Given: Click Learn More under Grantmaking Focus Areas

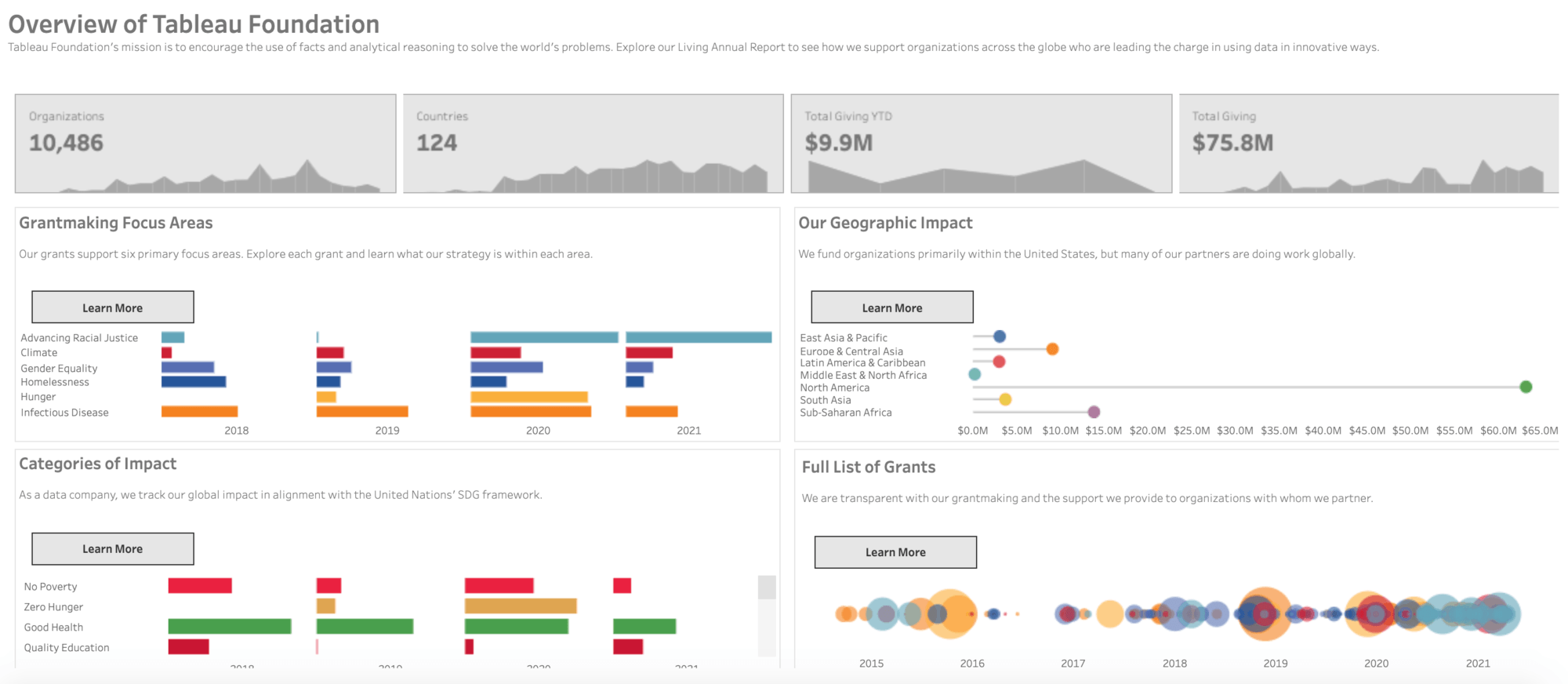Looking at the screenshot, I should tap(113, 307).
